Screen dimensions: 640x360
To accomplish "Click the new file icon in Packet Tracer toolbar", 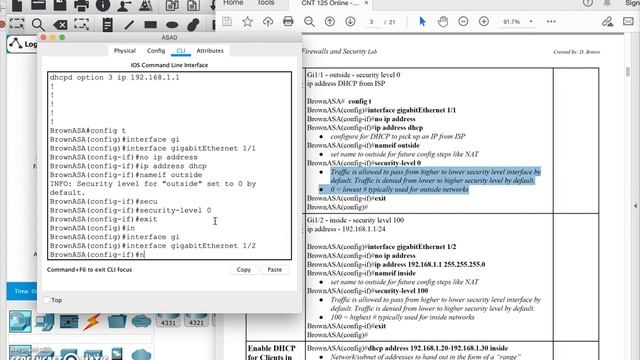I will tap(17, 5).
